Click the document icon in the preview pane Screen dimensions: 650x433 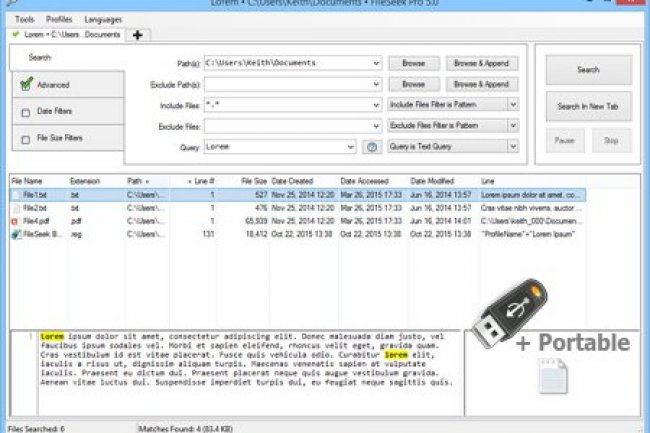(553, 376)
